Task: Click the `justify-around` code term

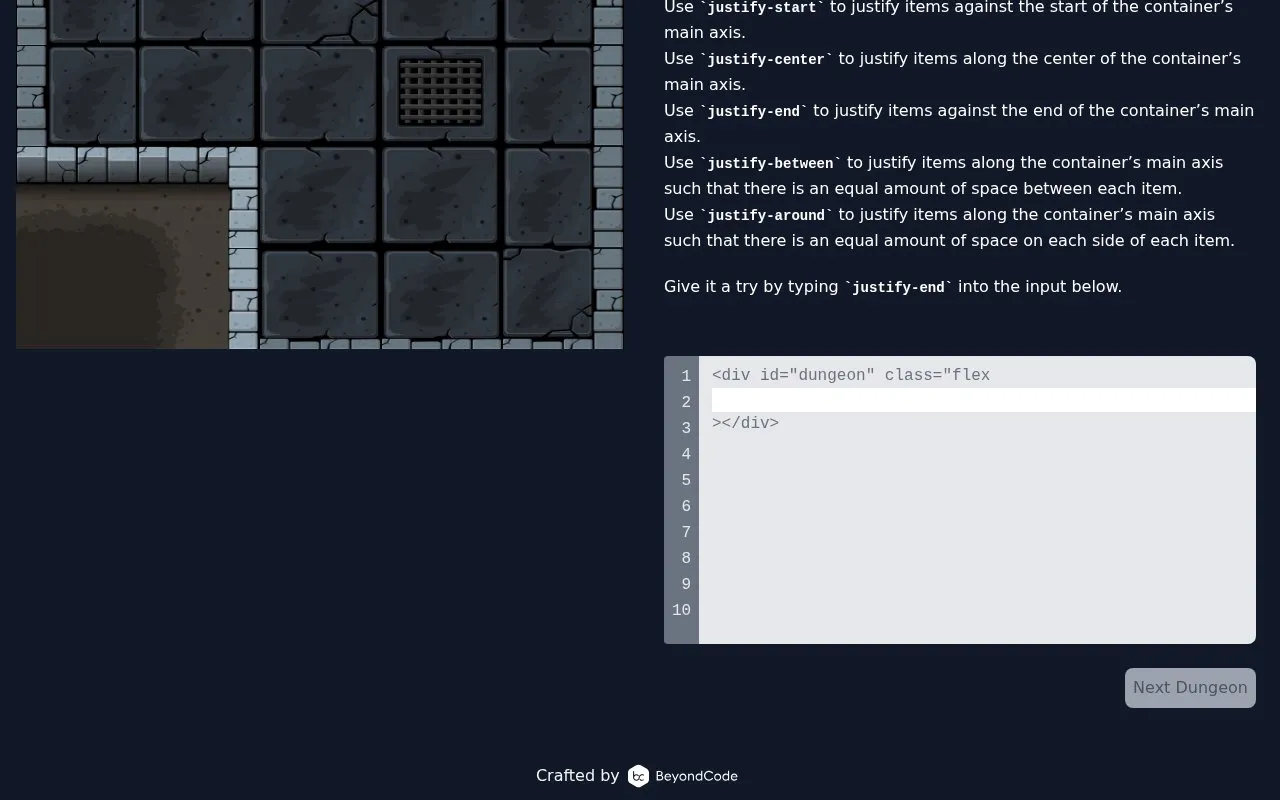Action: (x=766, y=215)
